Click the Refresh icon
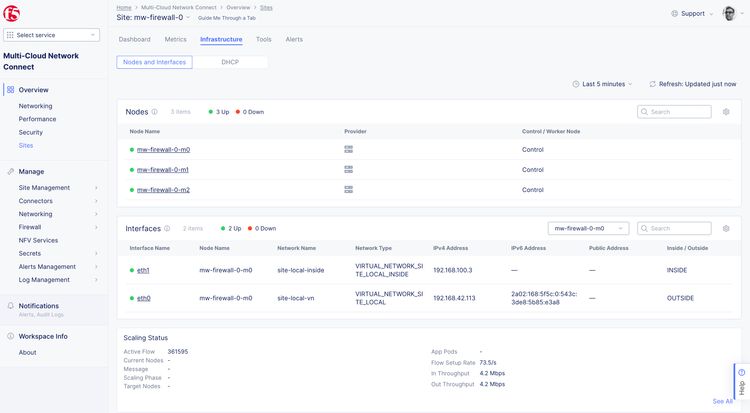The width and height of the screenshot is (750, 413). point(652,84)
